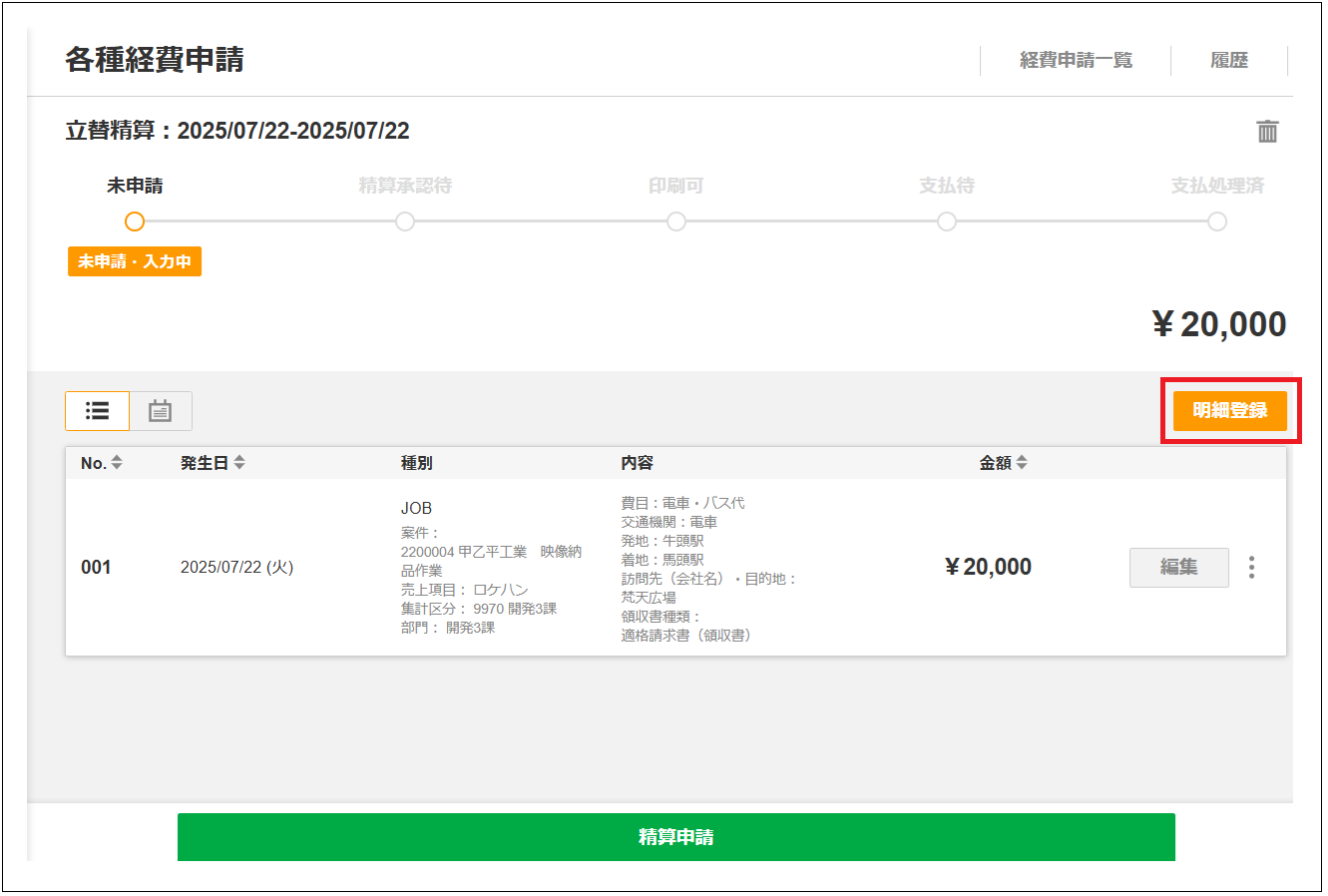Select expense row dated 2025/07/22 (火)

click(236, 568)
